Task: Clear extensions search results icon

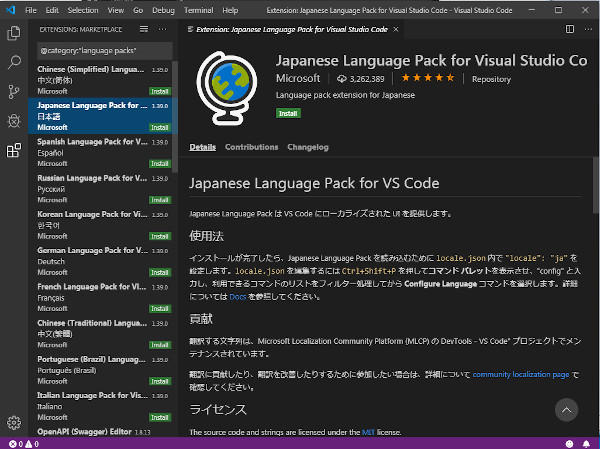Action: coord(144,29)
